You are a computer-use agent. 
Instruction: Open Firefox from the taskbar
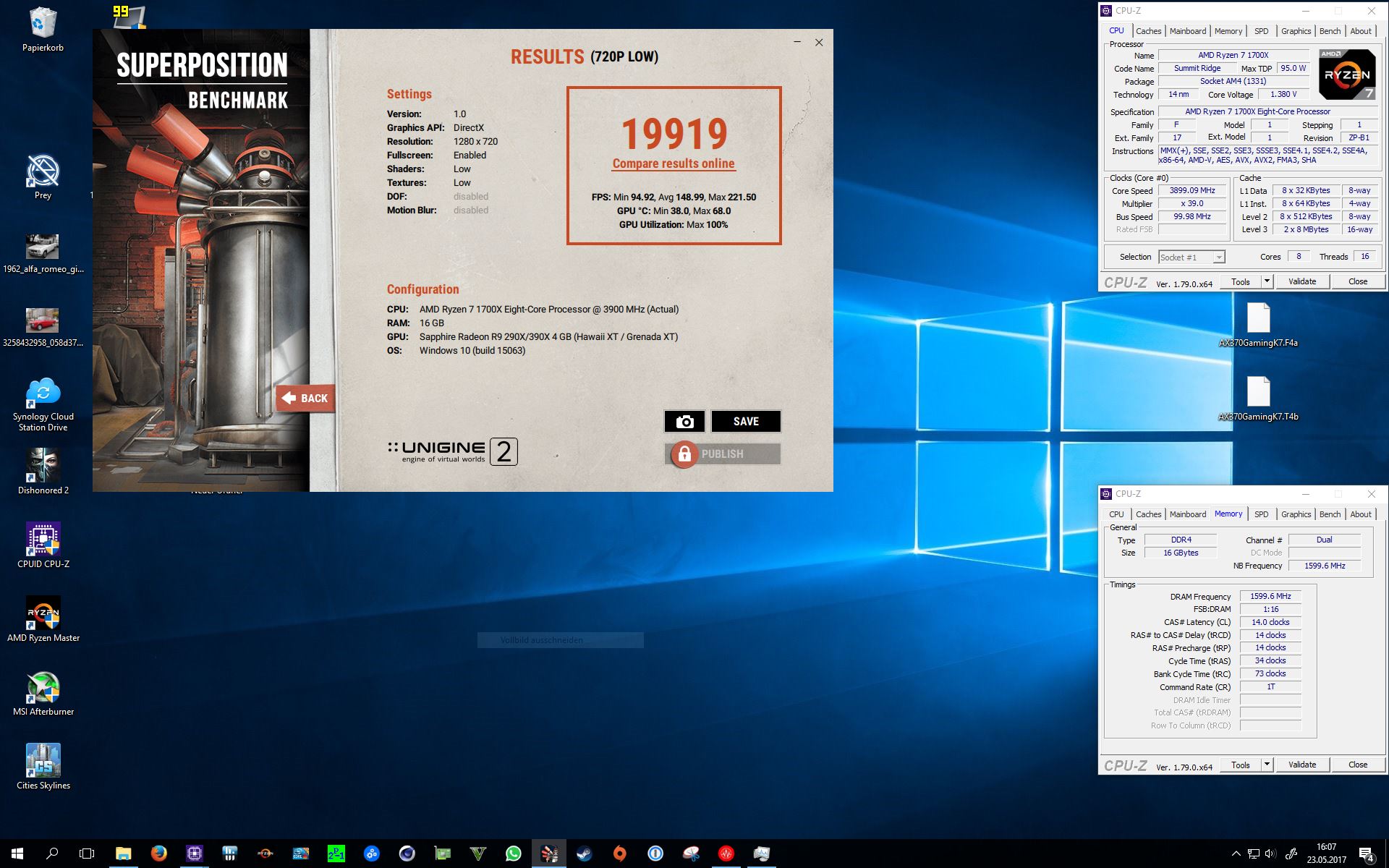(159, 854)
